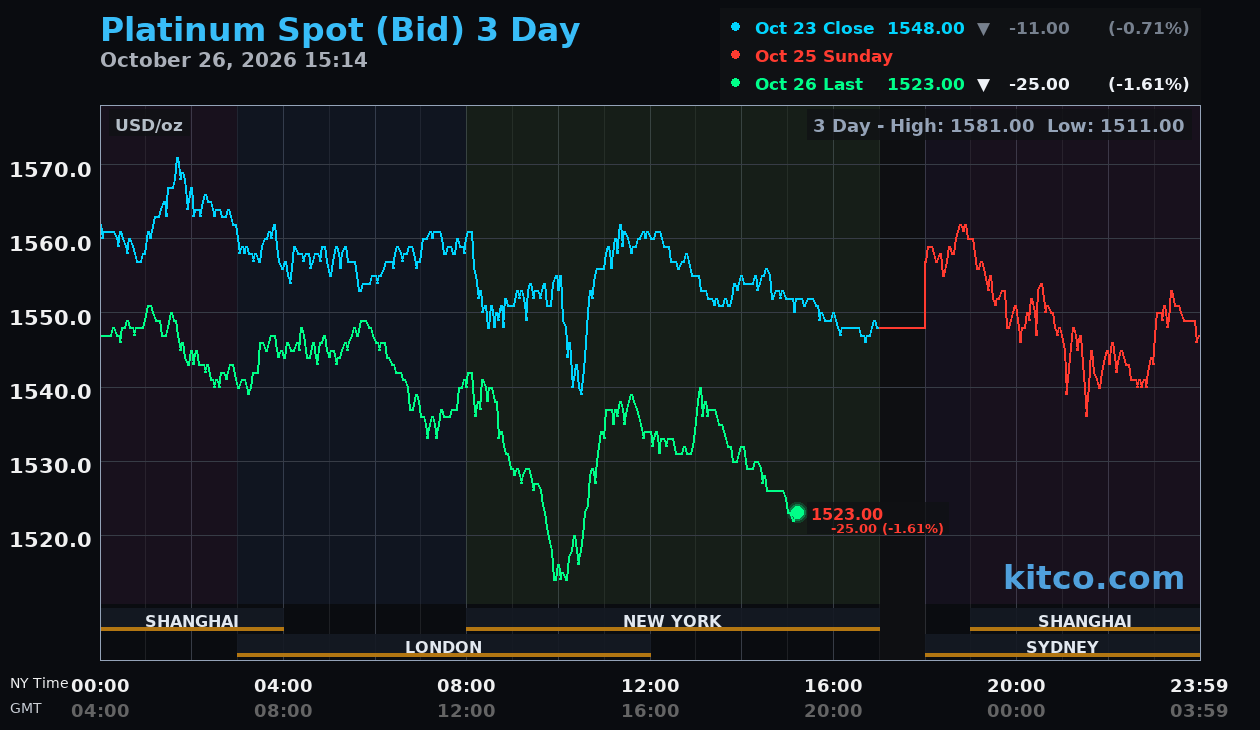Screen dimensions: 1260x730
Task: Click the NY-time 20:00 label in white
Action: (x=1016, y=686)
